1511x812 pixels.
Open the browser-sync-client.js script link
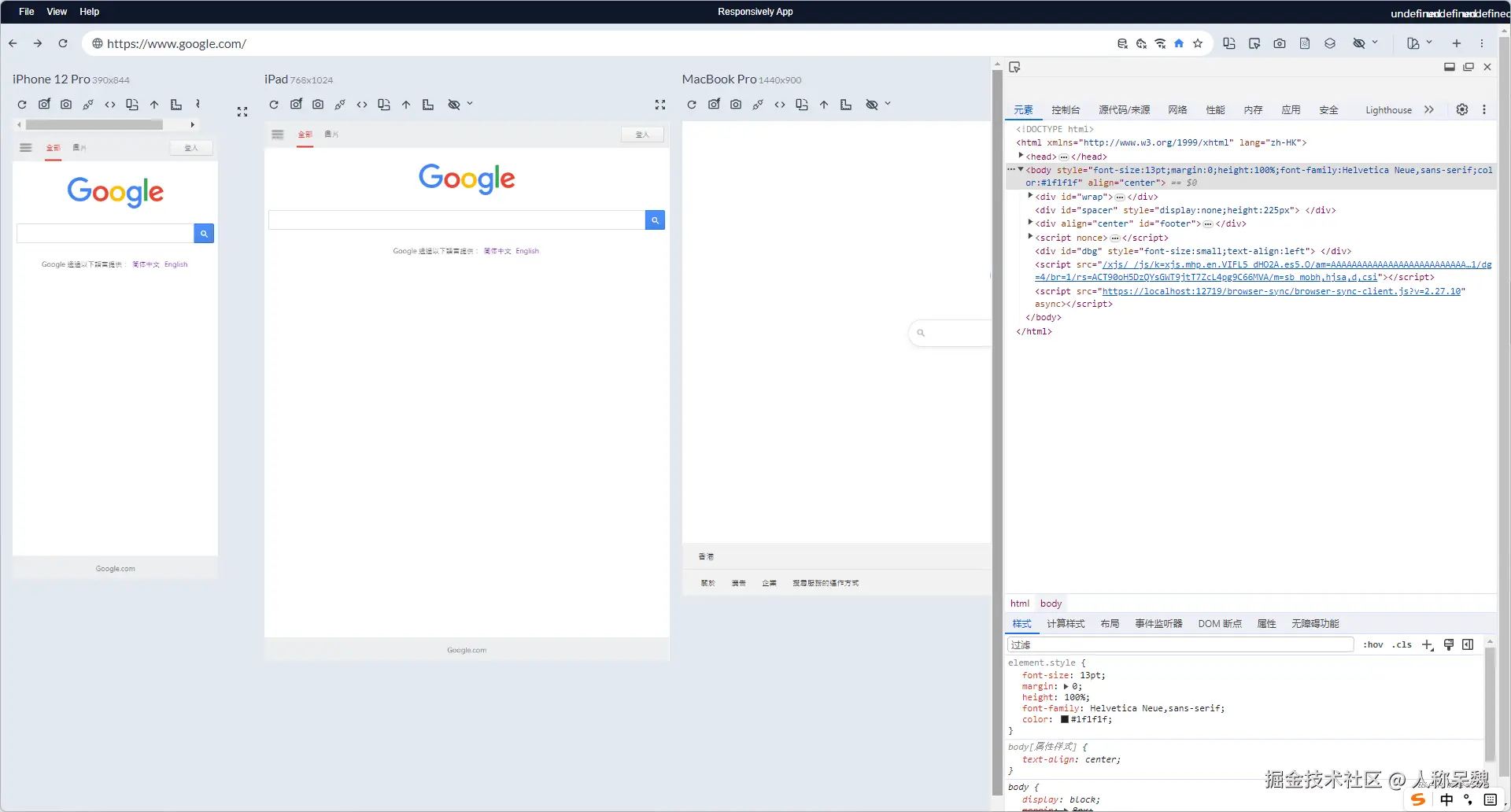tap(1281, 291)
